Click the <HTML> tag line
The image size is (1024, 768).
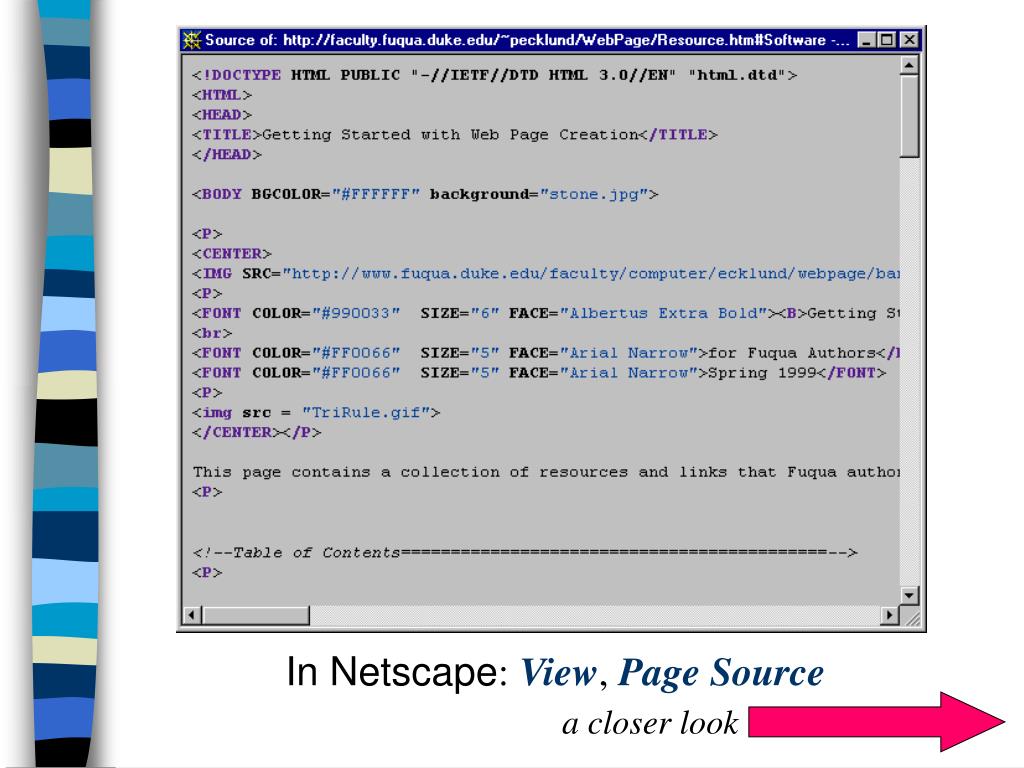(222, 95)
